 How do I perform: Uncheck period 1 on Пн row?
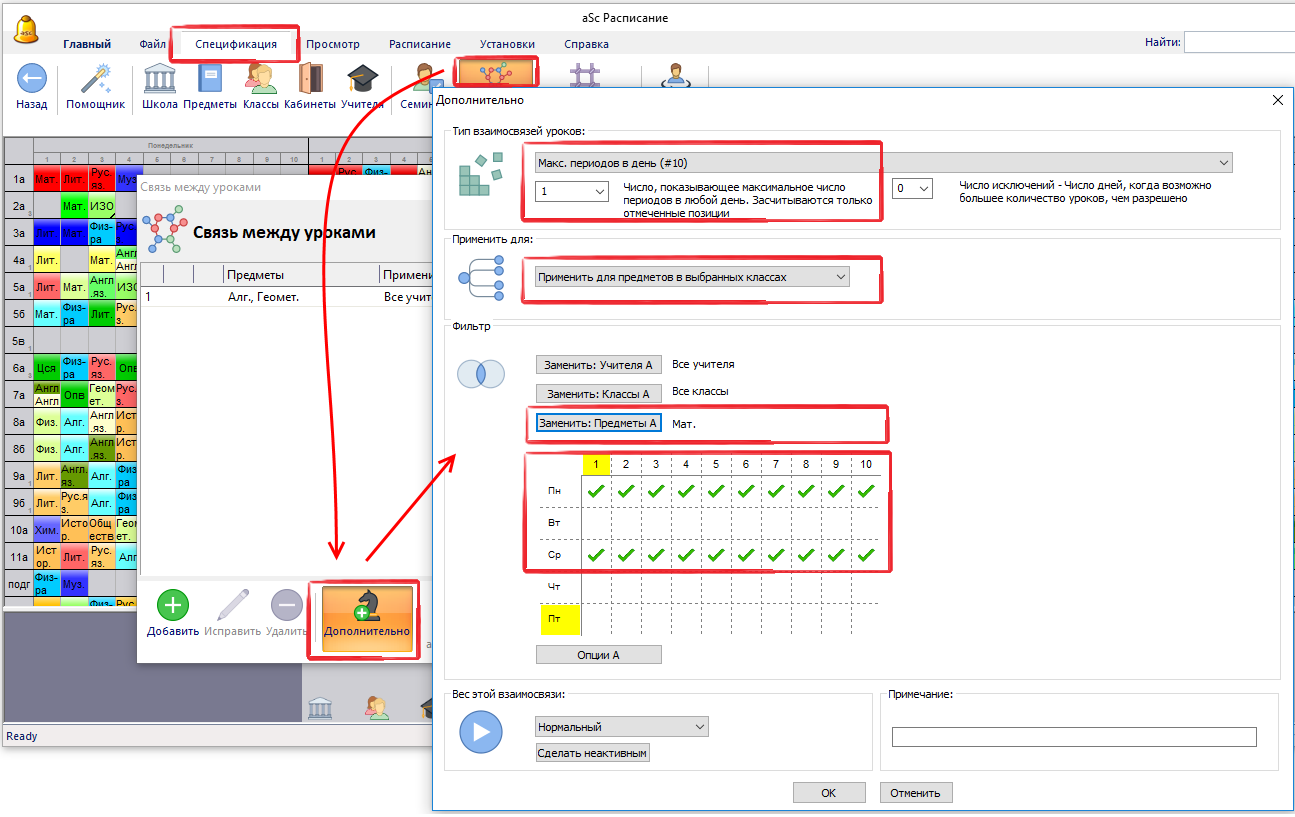[x=596, y=491]
